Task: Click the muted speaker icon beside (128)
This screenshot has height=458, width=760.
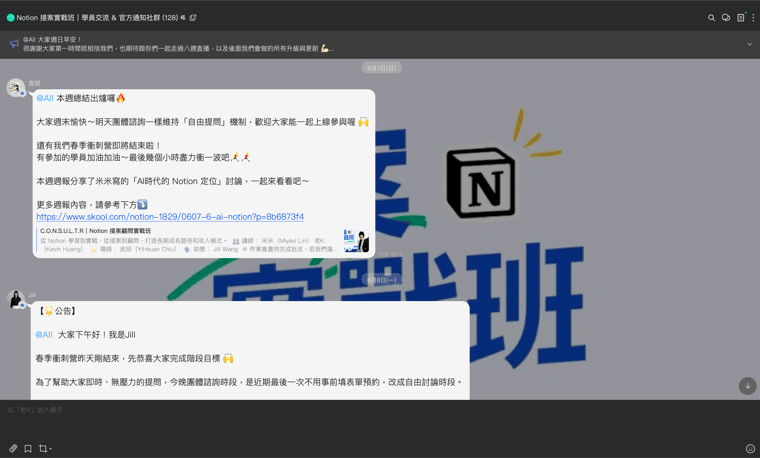Action: click(183, 17)
